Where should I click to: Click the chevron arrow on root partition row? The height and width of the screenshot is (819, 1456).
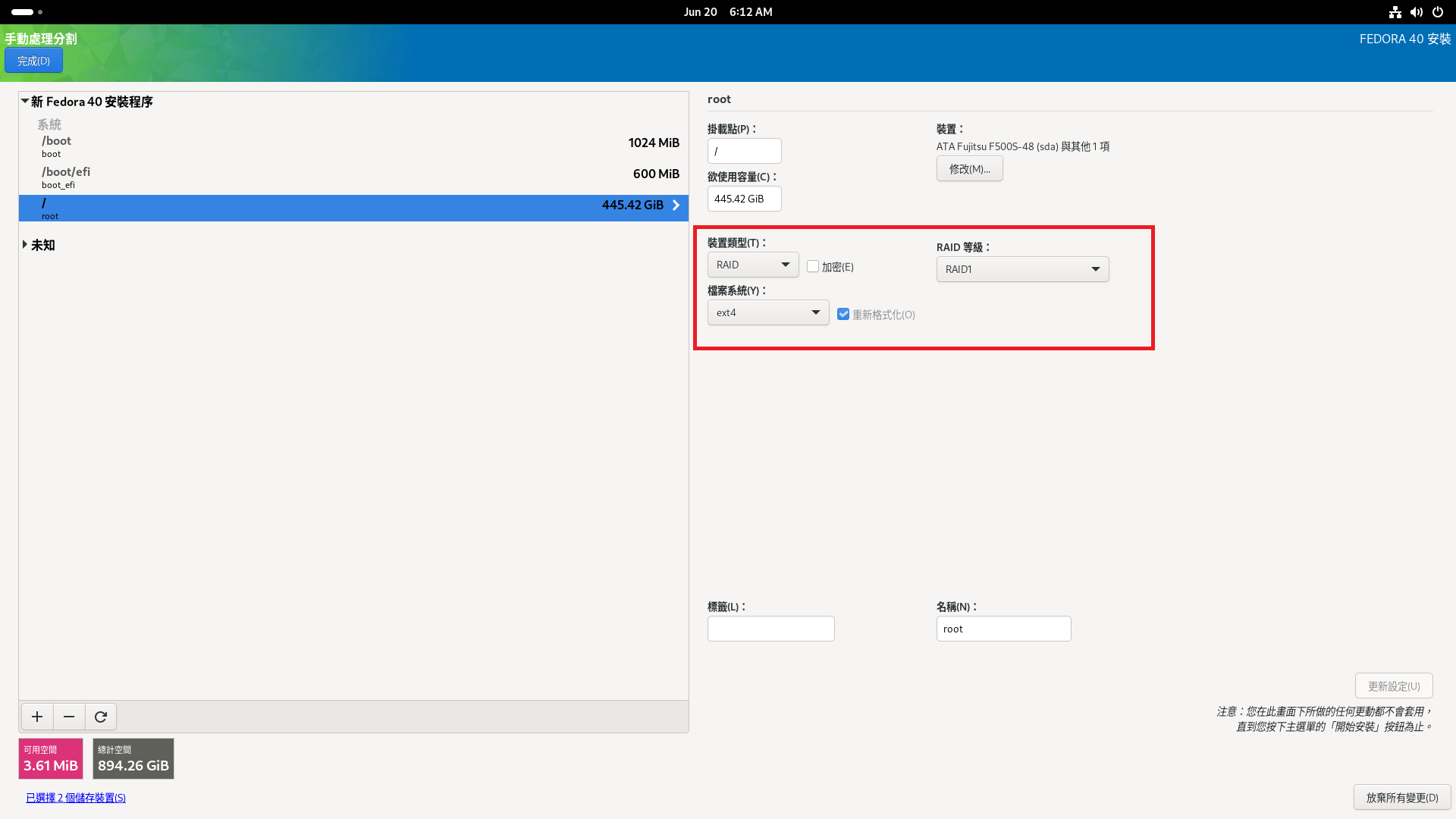676,206
